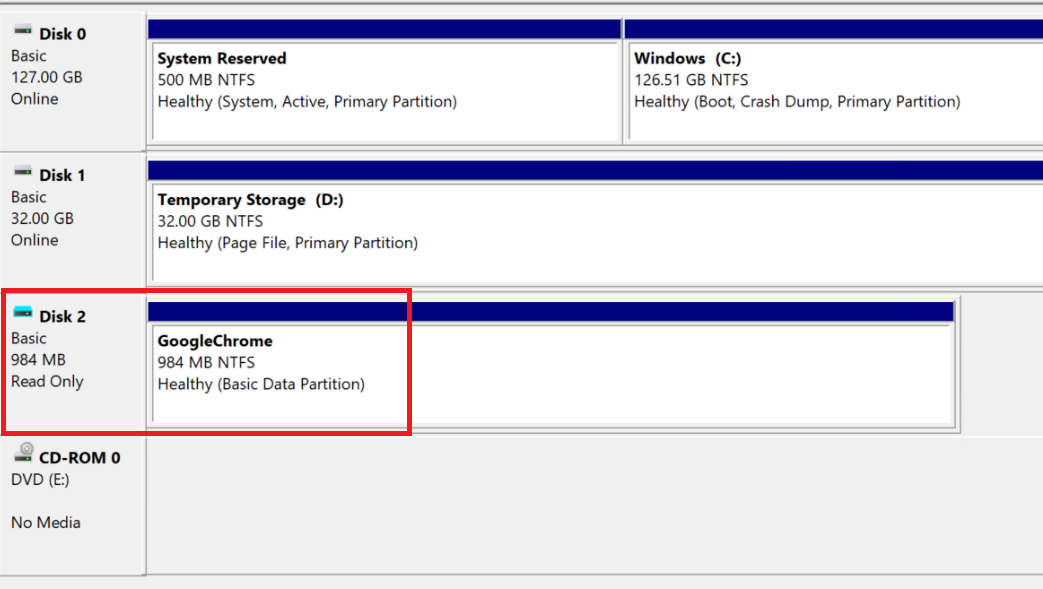Click the Basic type under Disk 2

point(29,338)
